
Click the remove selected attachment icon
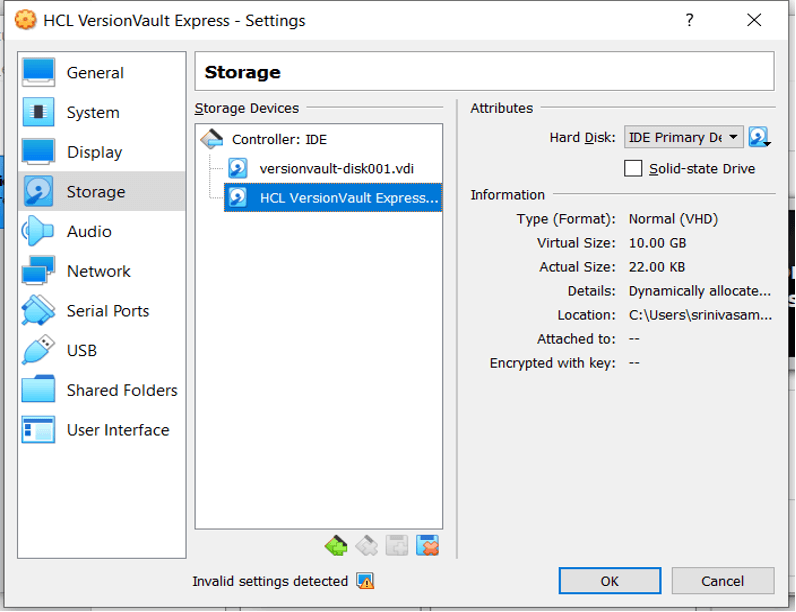(427, 546)
